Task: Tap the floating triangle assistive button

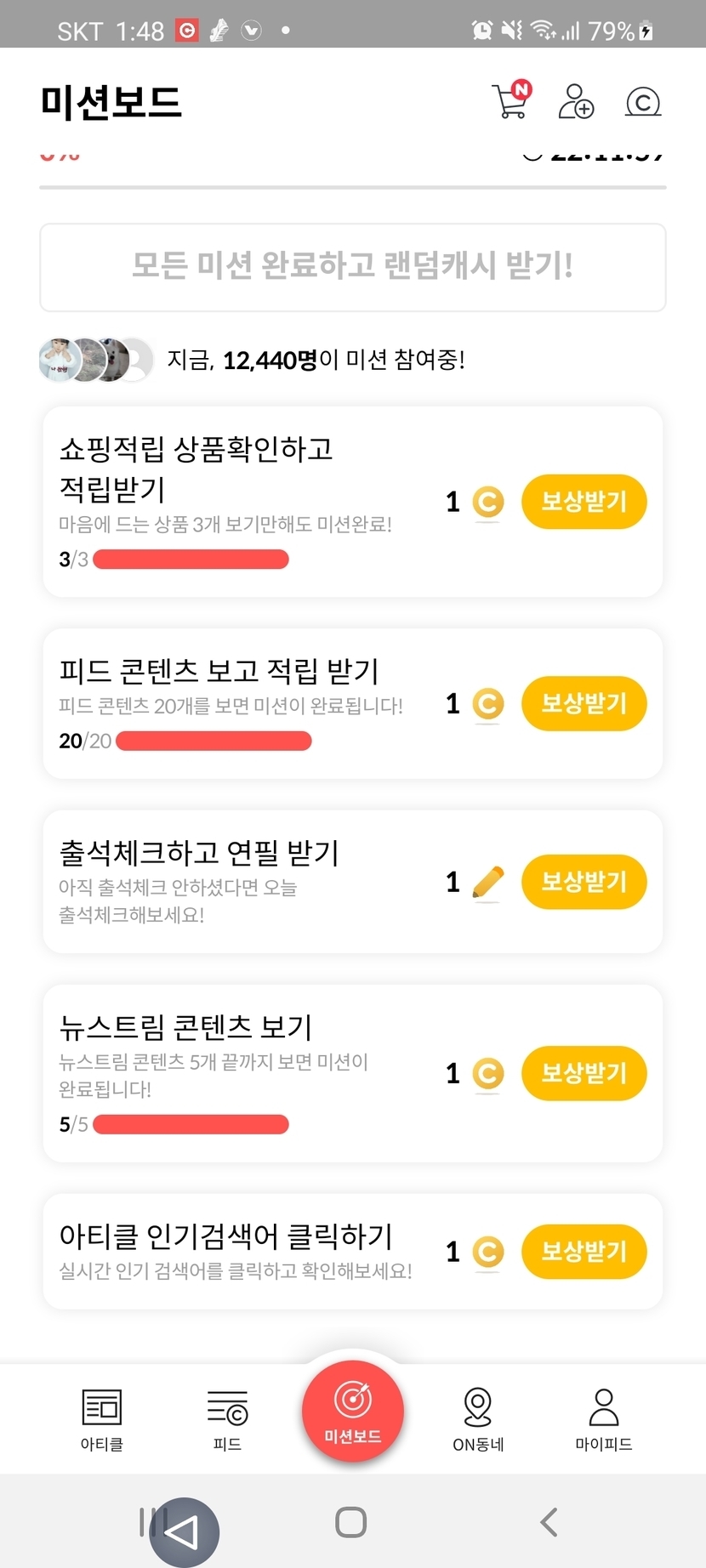Action: [184, 1531]
